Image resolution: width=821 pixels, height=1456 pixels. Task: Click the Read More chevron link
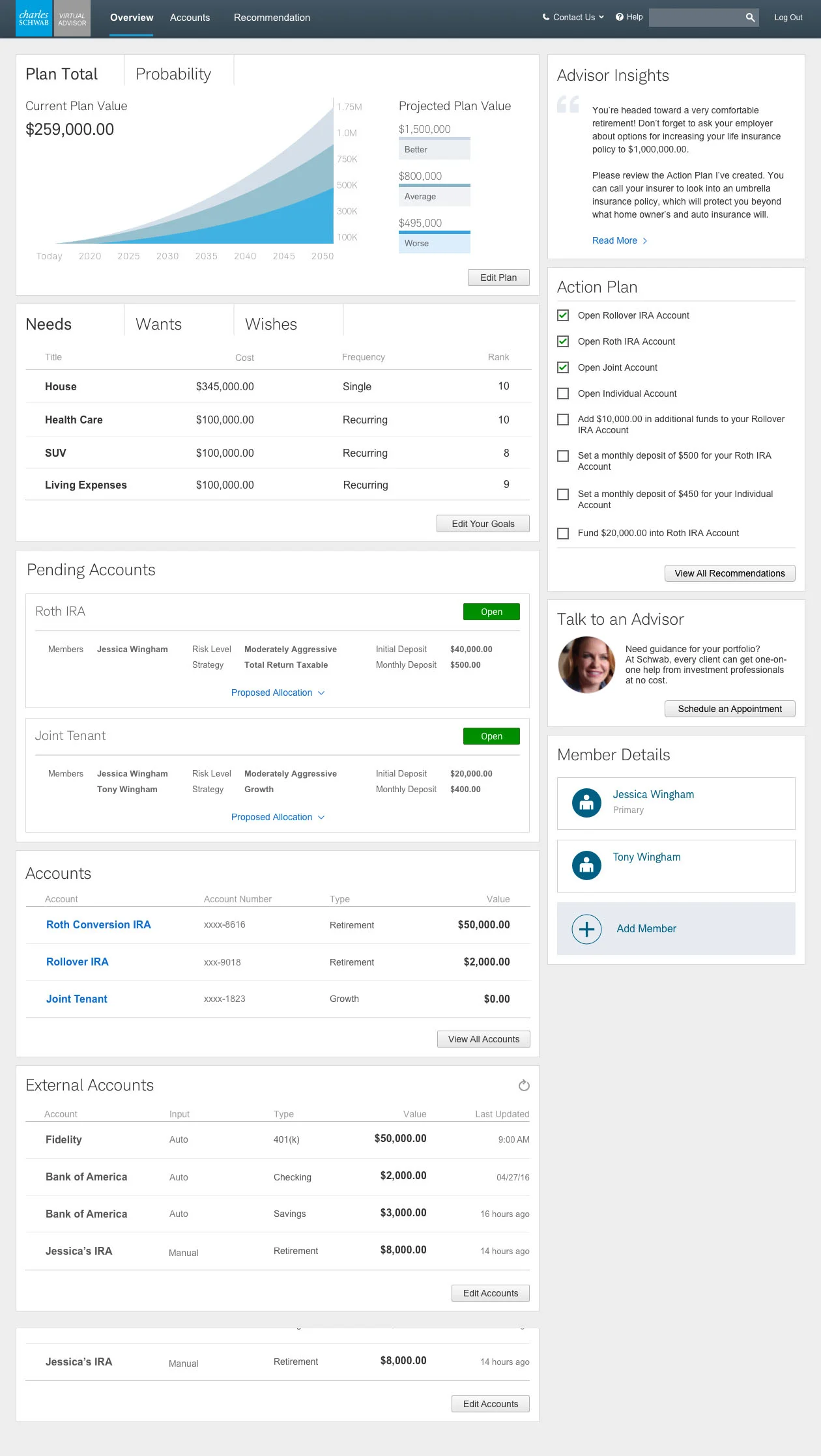[620, 240]
